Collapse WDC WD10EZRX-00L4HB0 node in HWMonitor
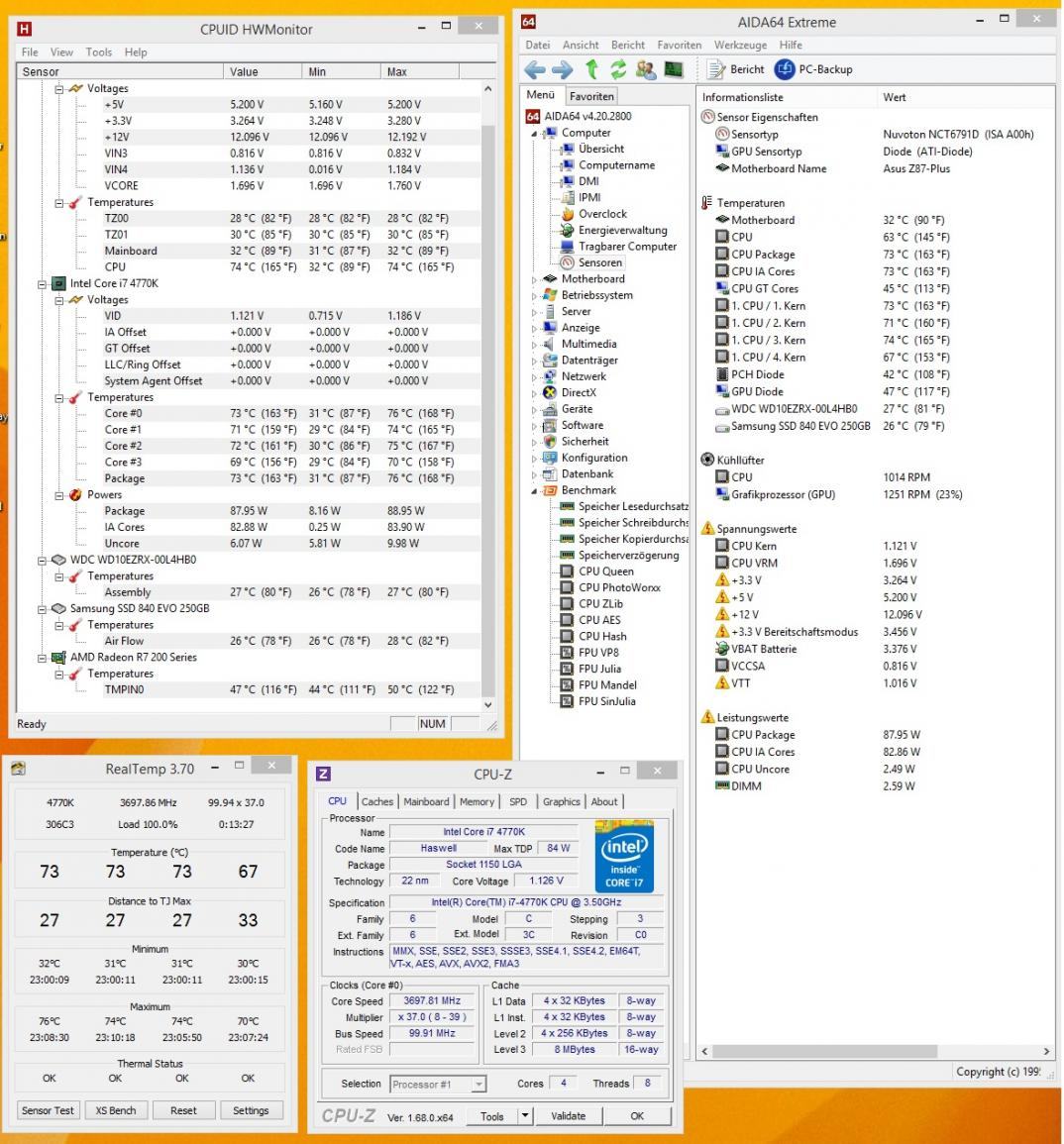This screenshot has height=1144, width=1064. coord(43,561)
